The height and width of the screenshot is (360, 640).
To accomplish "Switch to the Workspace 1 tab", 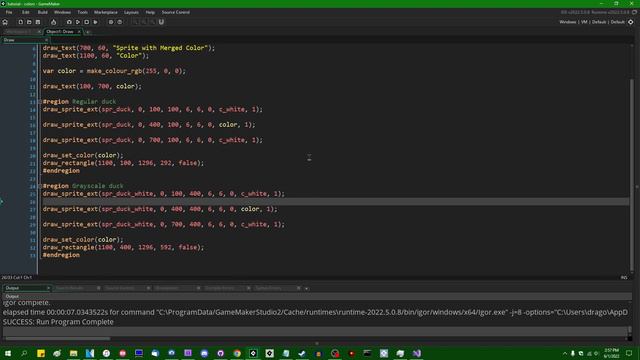I will click(19, 31).
